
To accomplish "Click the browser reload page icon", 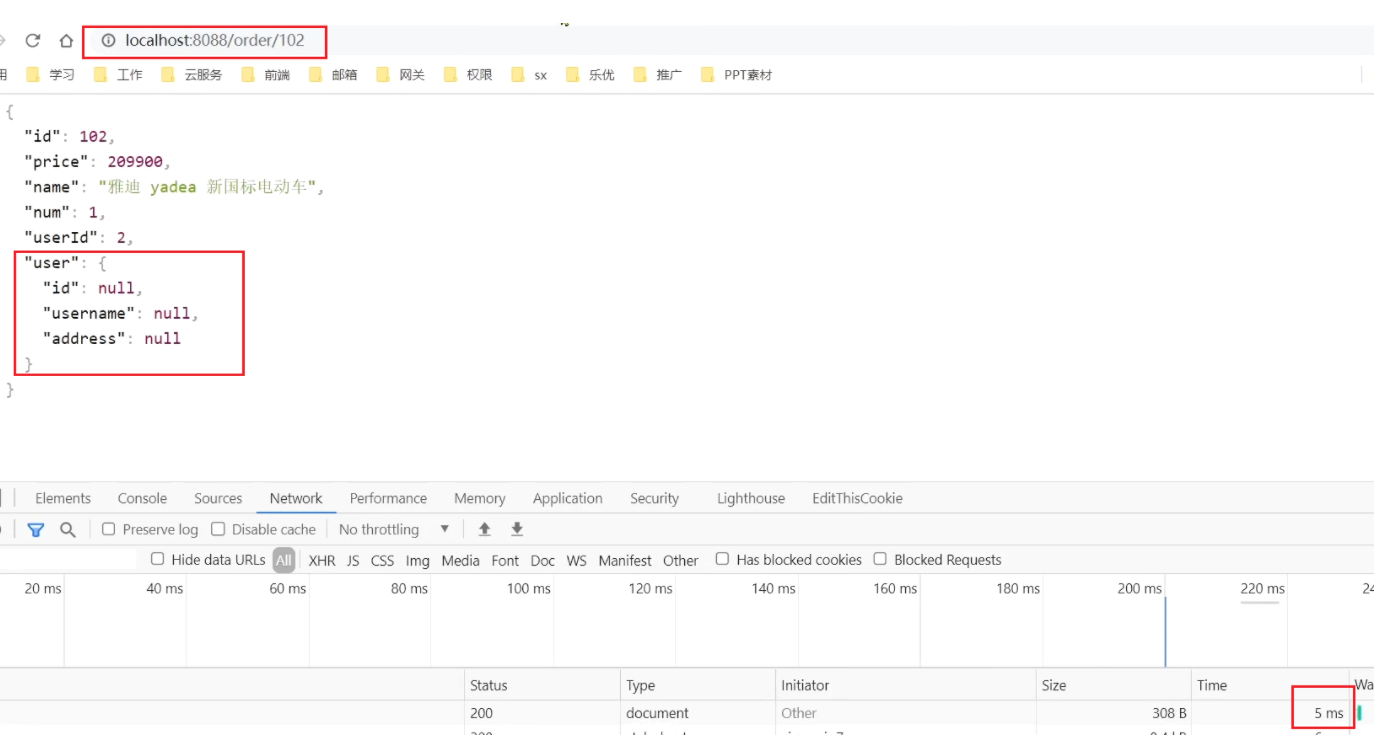I will coord(33,41).
